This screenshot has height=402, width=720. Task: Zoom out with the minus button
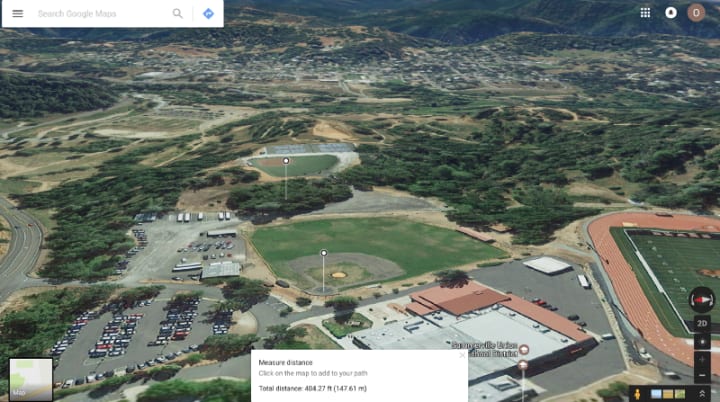pos(702,375)
